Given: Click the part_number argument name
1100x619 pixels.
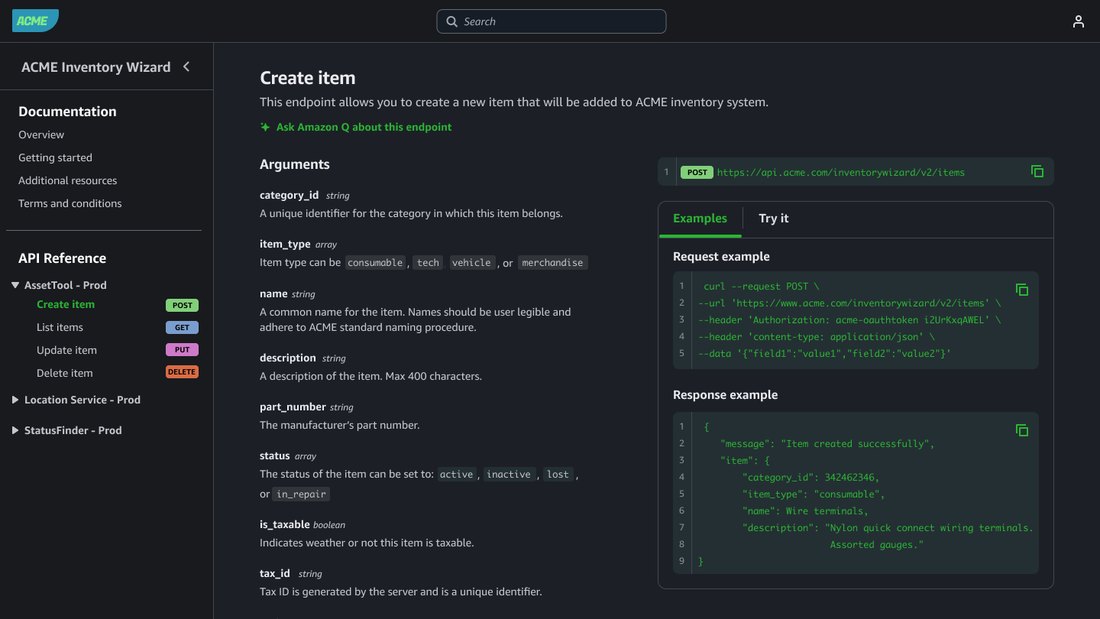Looking at the screenshot, I should tap(293, 407).
